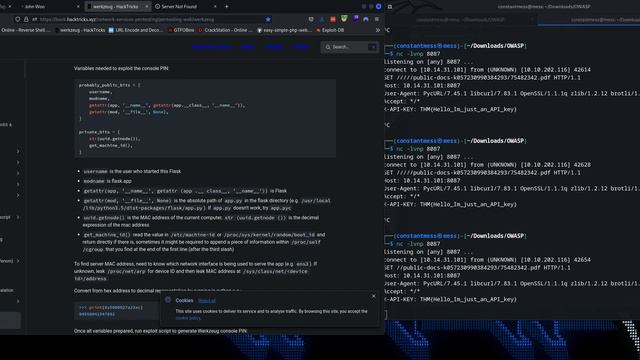The image size is (640, 360).
Task: Click the first 'nc -lvnp 8087' command
Action: tap(418, 54)
